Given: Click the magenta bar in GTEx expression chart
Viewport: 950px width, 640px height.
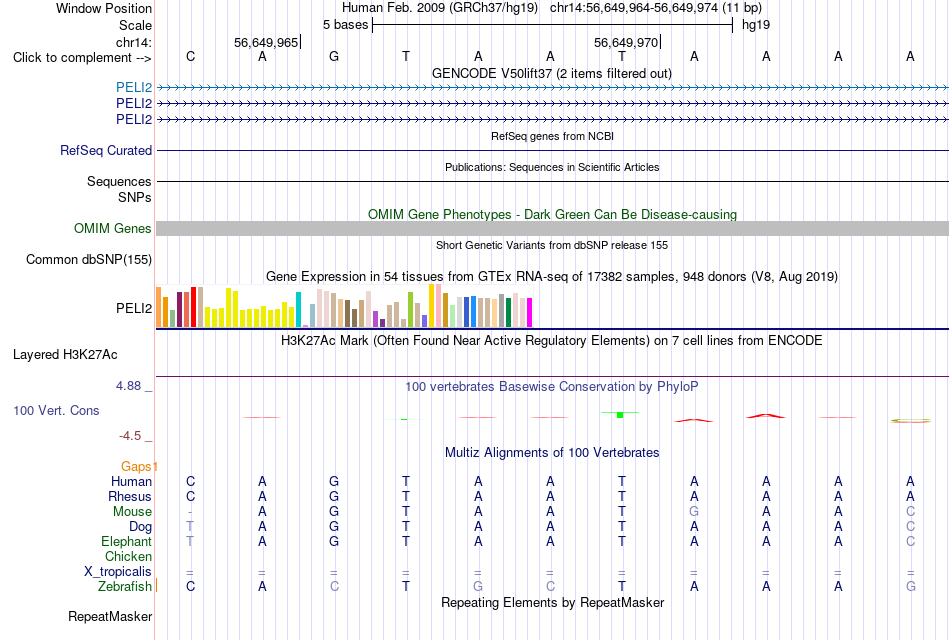Looking at the screenshot, I should coord(530,312).
